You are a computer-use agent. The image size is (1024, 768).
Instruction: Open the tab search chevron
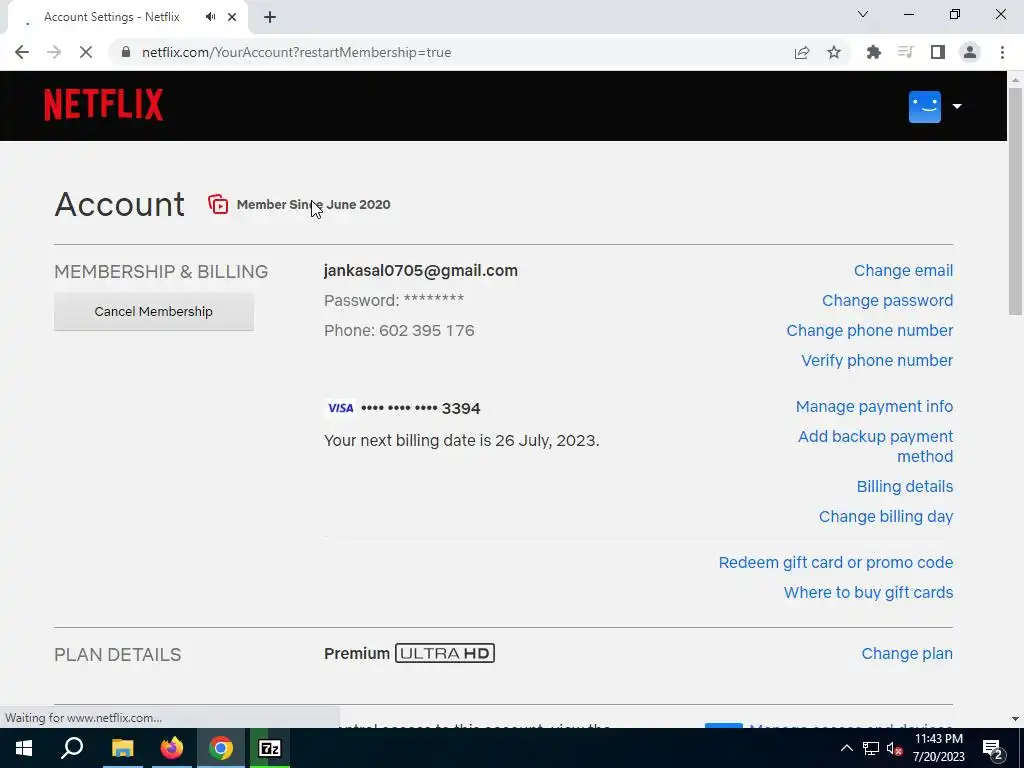click(x=863, y=14)
